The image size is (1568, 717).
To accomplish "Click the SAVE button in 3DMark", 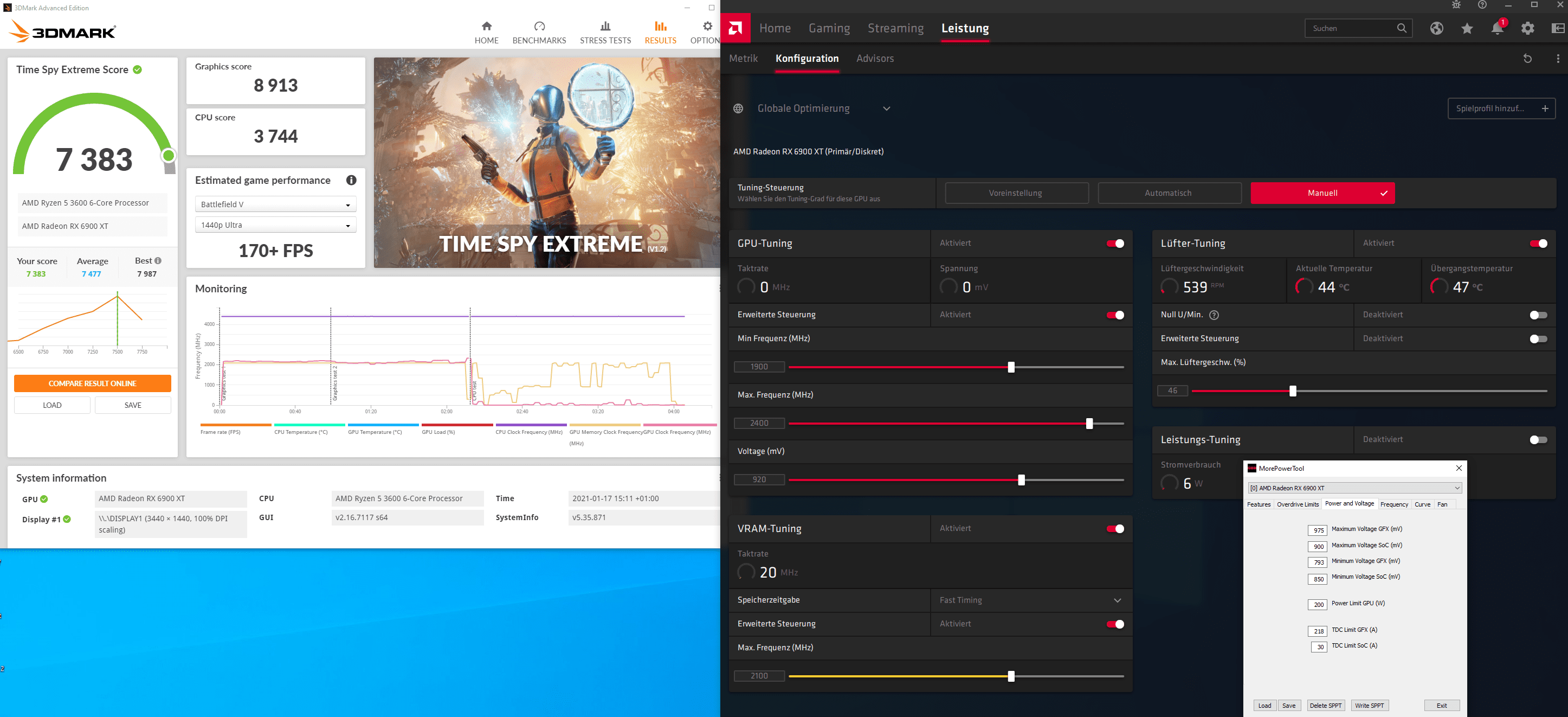I will click(x=133, y=405).
